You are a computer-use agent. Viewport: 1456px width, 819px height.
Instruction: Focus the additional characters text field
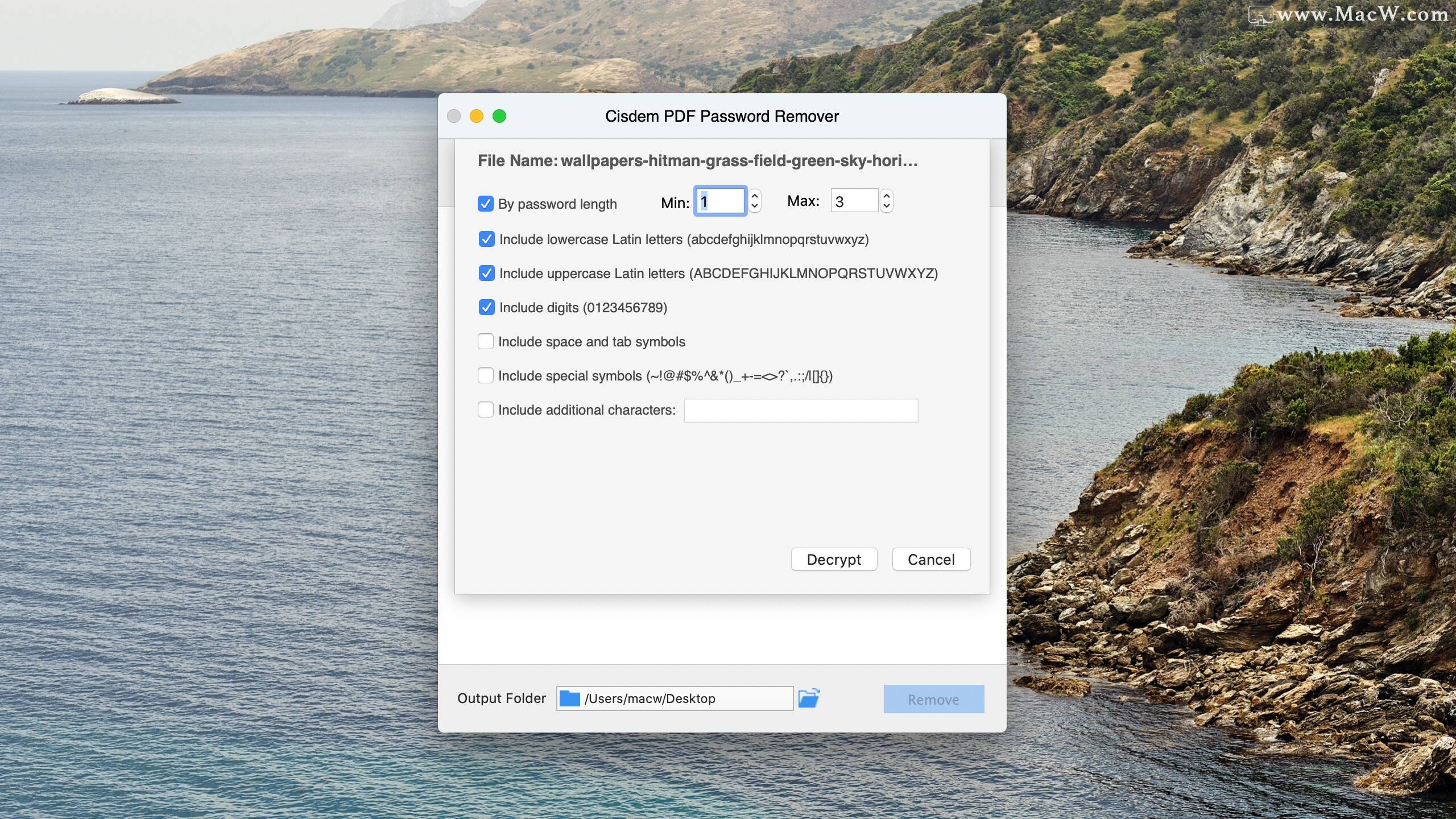[801, 411]
